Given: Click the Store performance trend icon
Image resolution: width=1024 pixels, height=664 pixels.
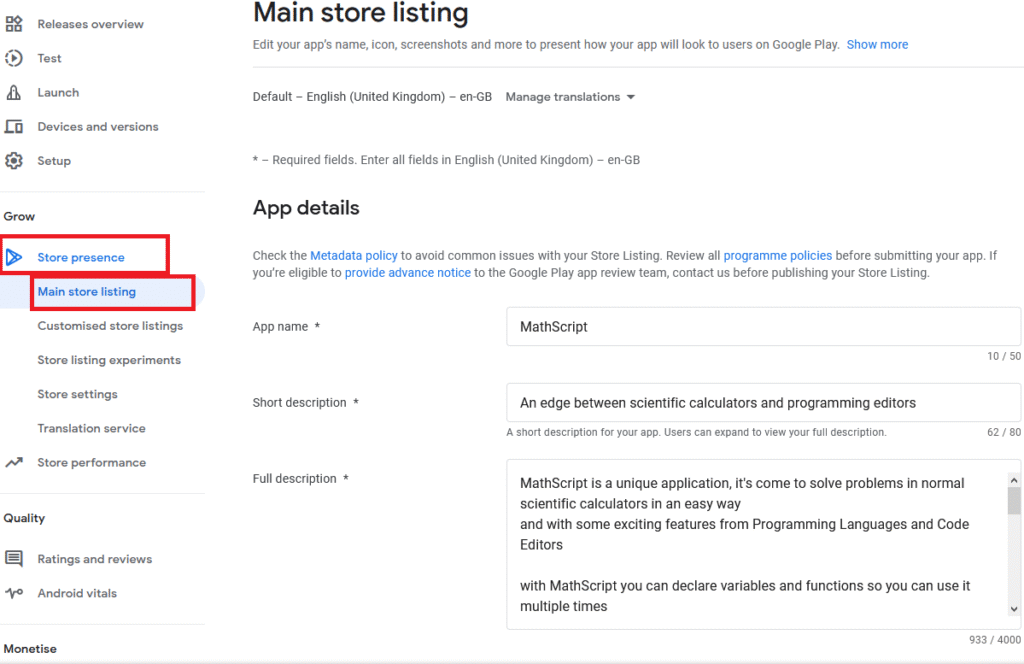Looking at the screenshot, I should pyautogui.click(x=14, y=462).
